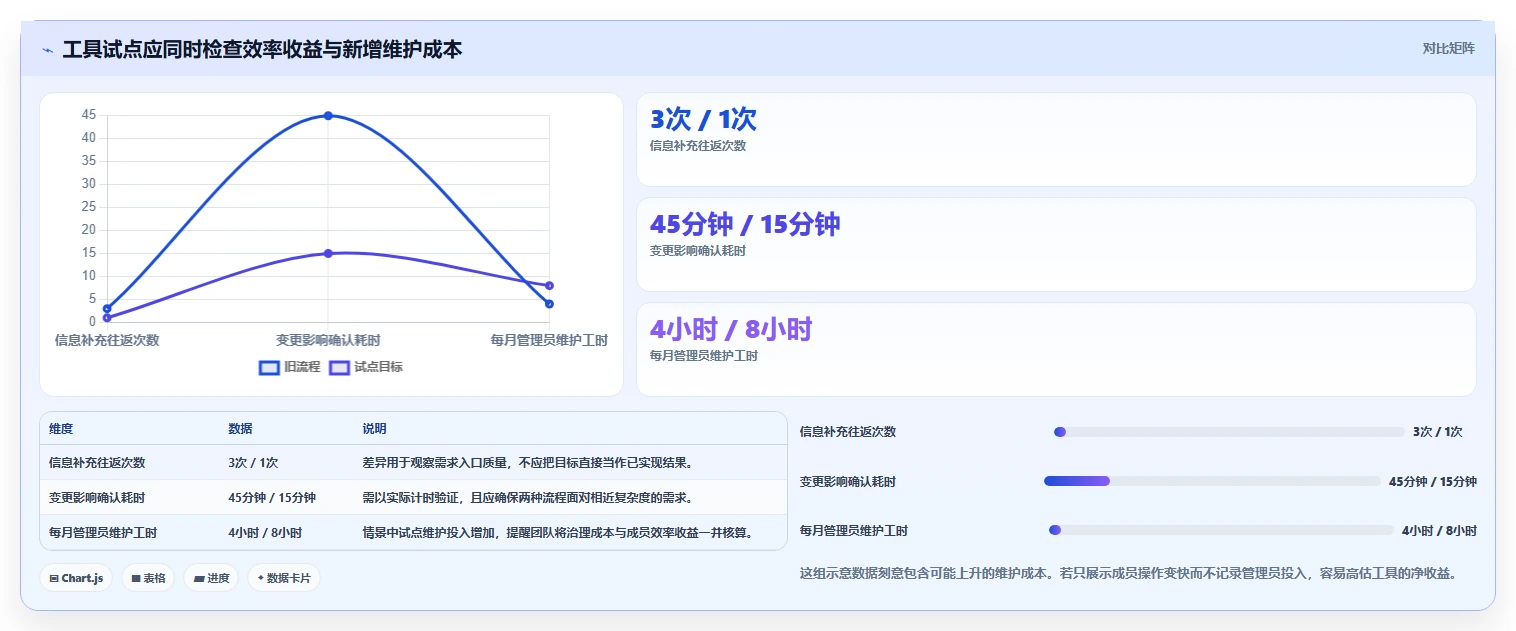Click the 变更影响确认耗时 progress bar
The height and width of the screenshot is (631, 1516).
click(x=1212, y=481)
